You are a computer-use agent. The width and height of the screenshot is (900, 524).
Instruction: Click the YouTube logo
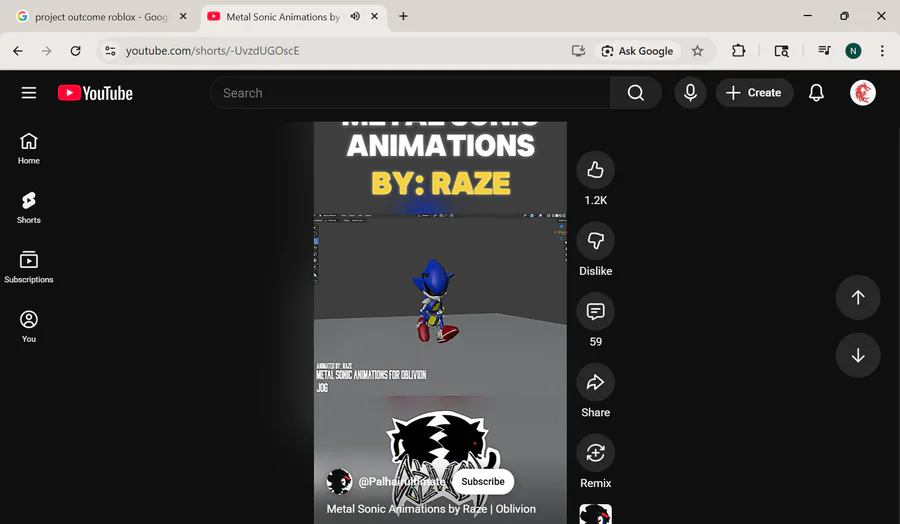click(95, 93)
